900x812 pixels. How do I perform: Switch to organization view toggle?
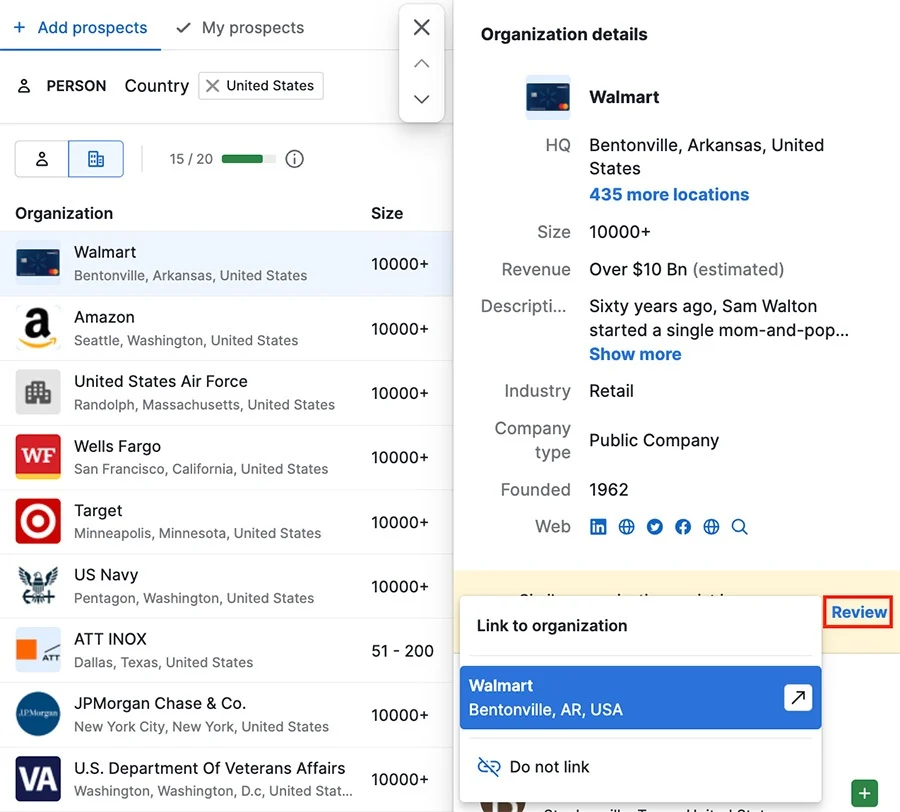[96, 159]
